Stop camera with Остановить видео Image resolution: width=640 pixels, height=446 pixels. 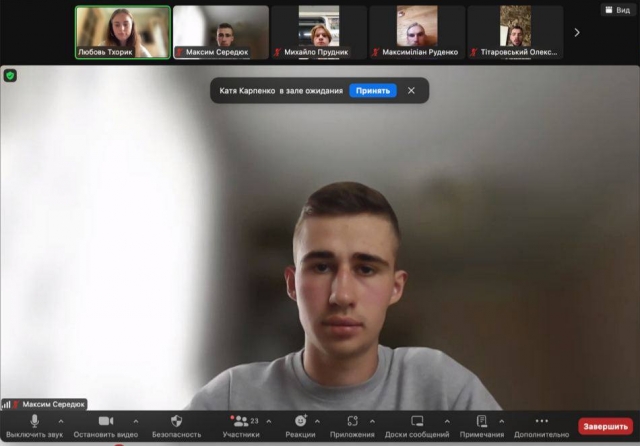(106, 426)
